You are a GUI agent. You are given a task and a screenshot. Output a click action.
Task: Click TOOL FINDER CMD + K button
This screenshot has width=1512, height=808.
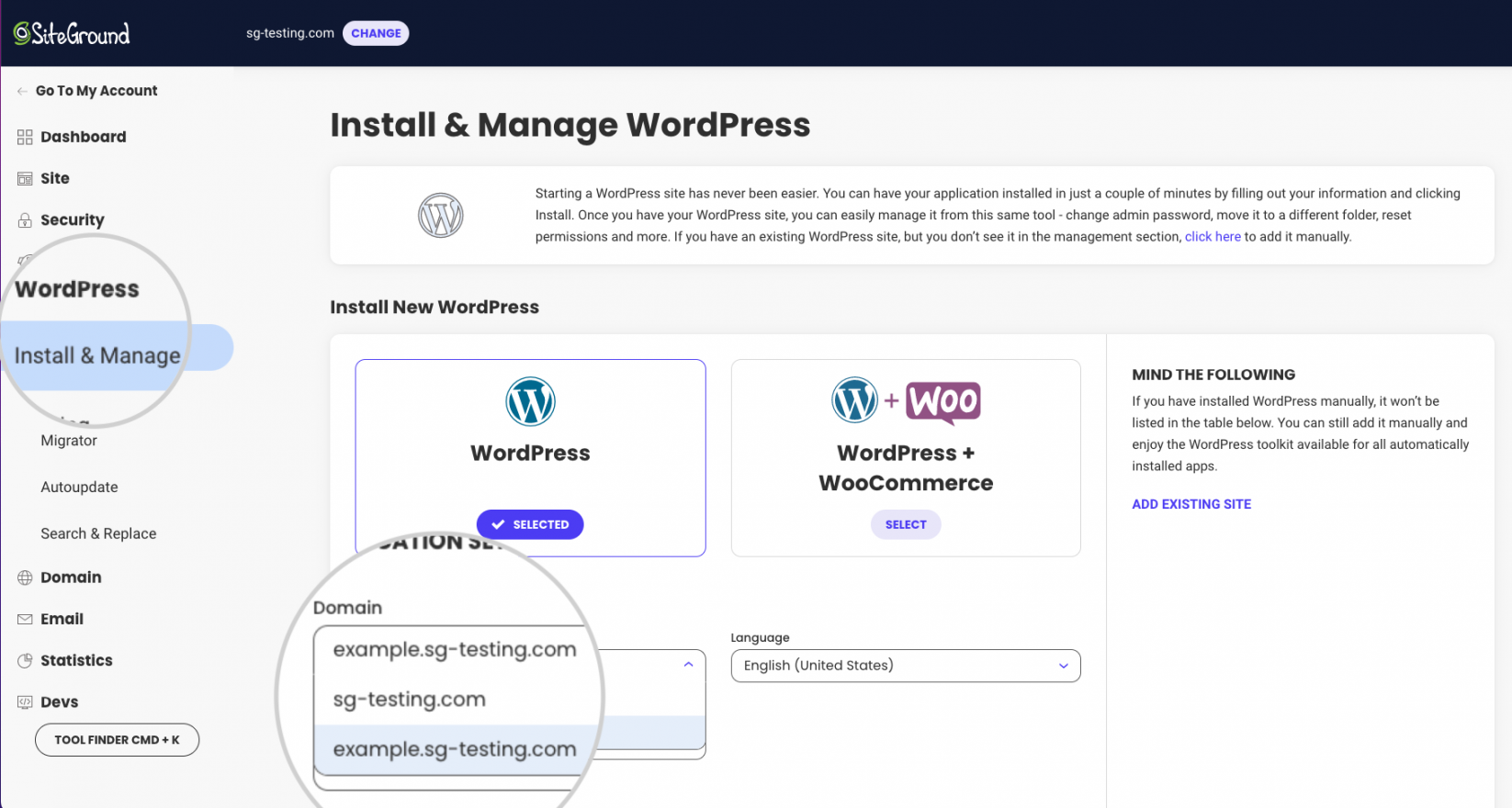tap(117, 740)
